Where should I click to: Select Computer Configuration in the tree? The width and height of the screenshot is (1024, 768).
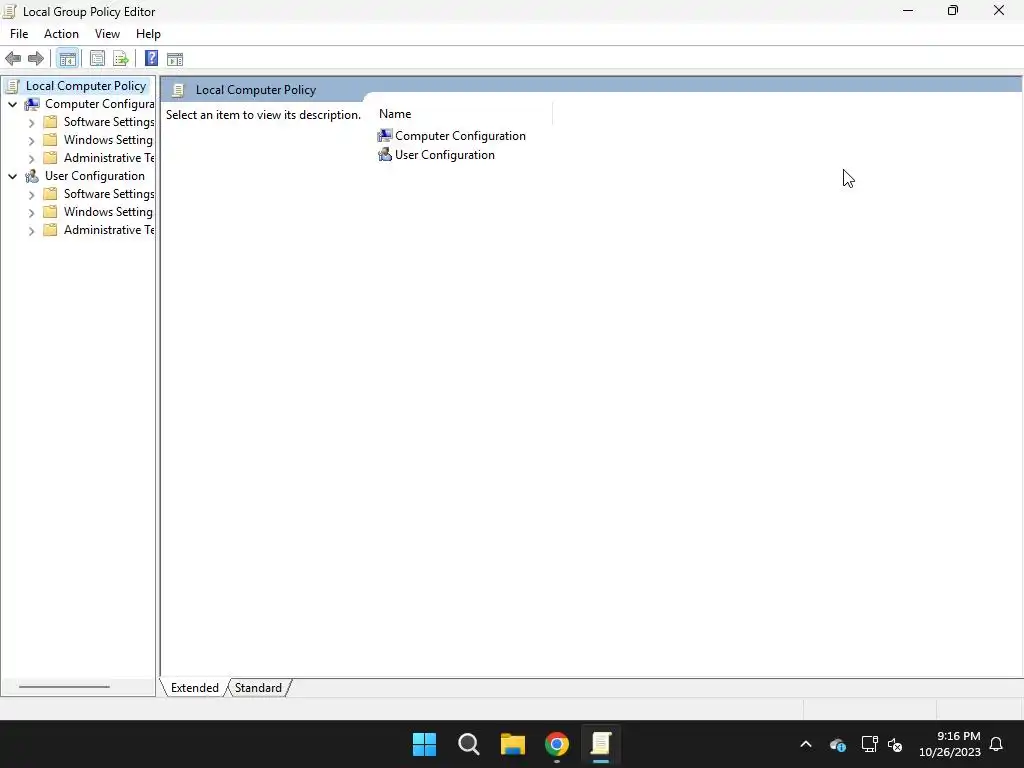99,104
